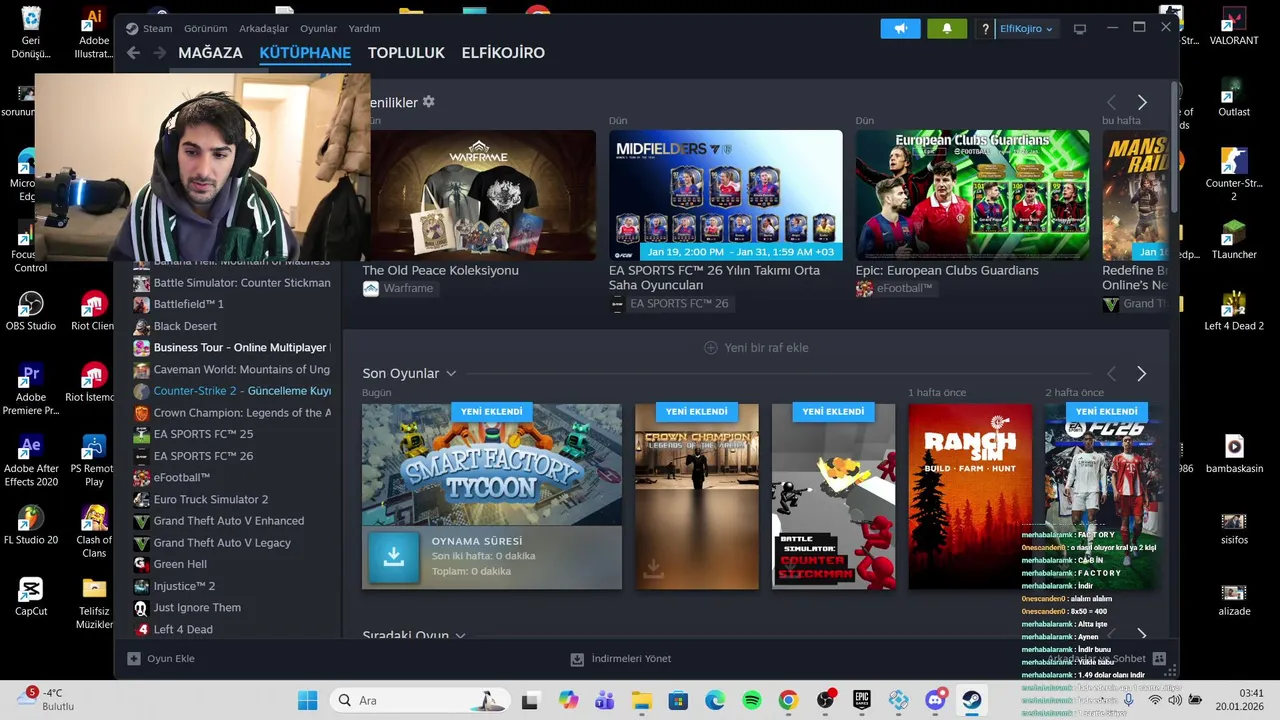Click the download button on Smart Factory Tycoon

pyautogui.click(x=394, y=557)
